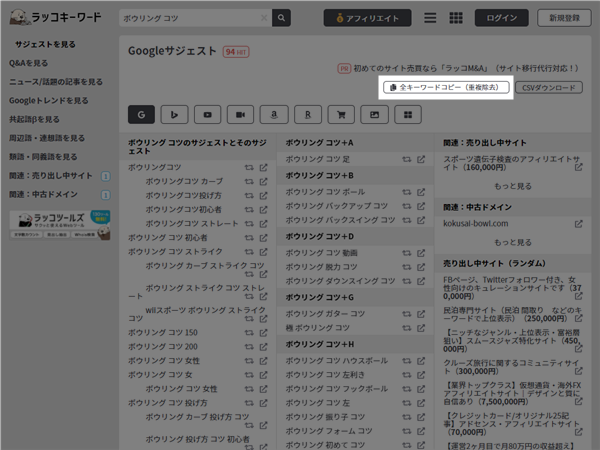Open external link for ボウリングコツ ストレート
Viewport: 600px width, 450px height.
point(264,223)
